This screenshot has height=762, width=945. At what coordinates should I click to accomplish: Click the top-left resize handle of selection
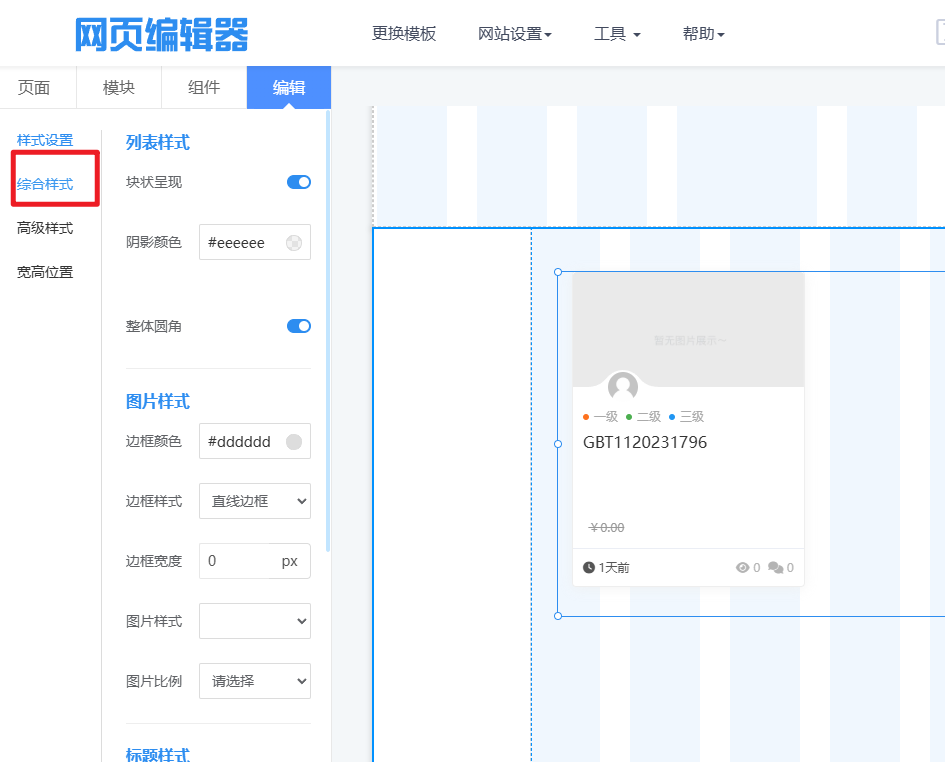coord(558,272)
